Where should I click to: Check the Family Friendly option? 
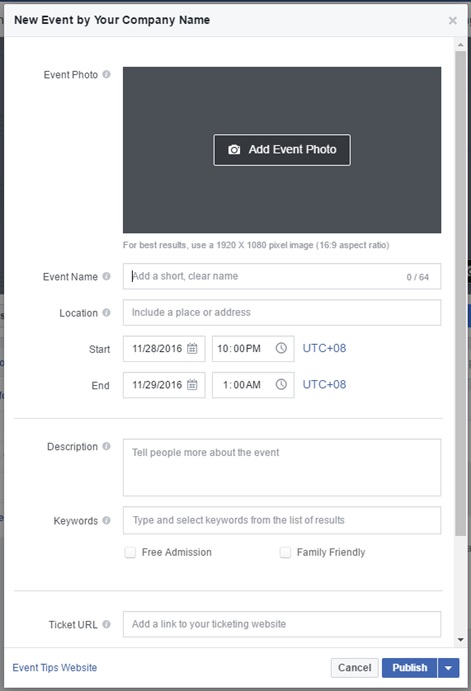[286, 552]
